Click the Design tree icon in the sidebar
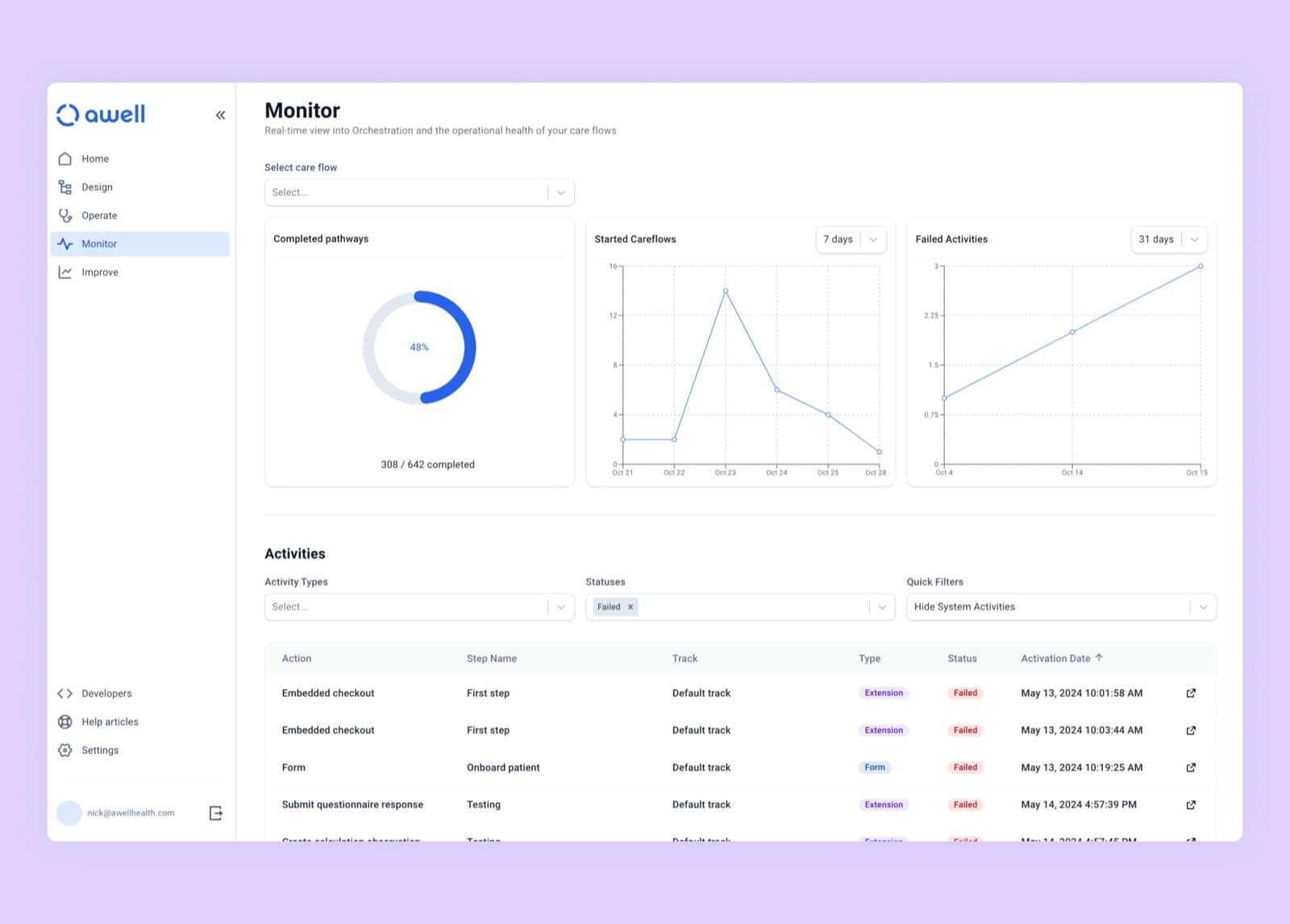 65,187
